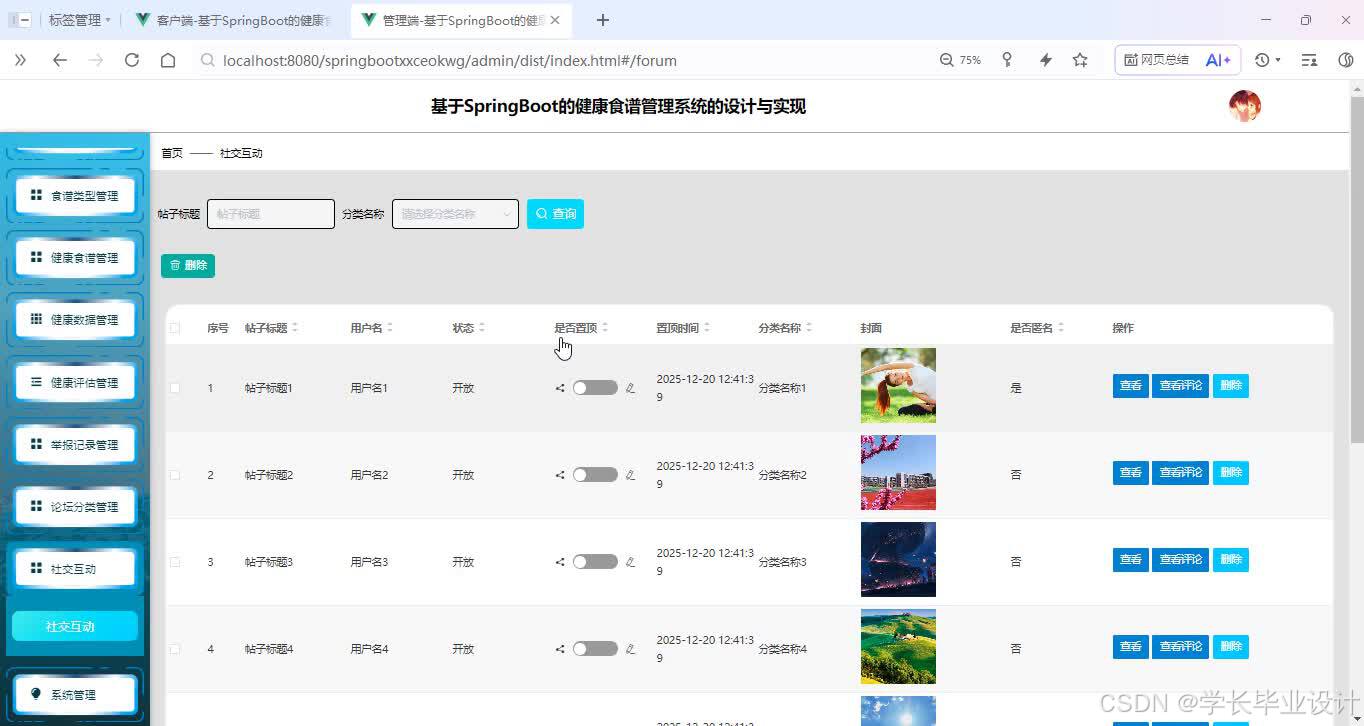Viewport: 1364px width, 726px height.
Task: Expand the 系统管理 sidebar menu
Action: point(75,694)
